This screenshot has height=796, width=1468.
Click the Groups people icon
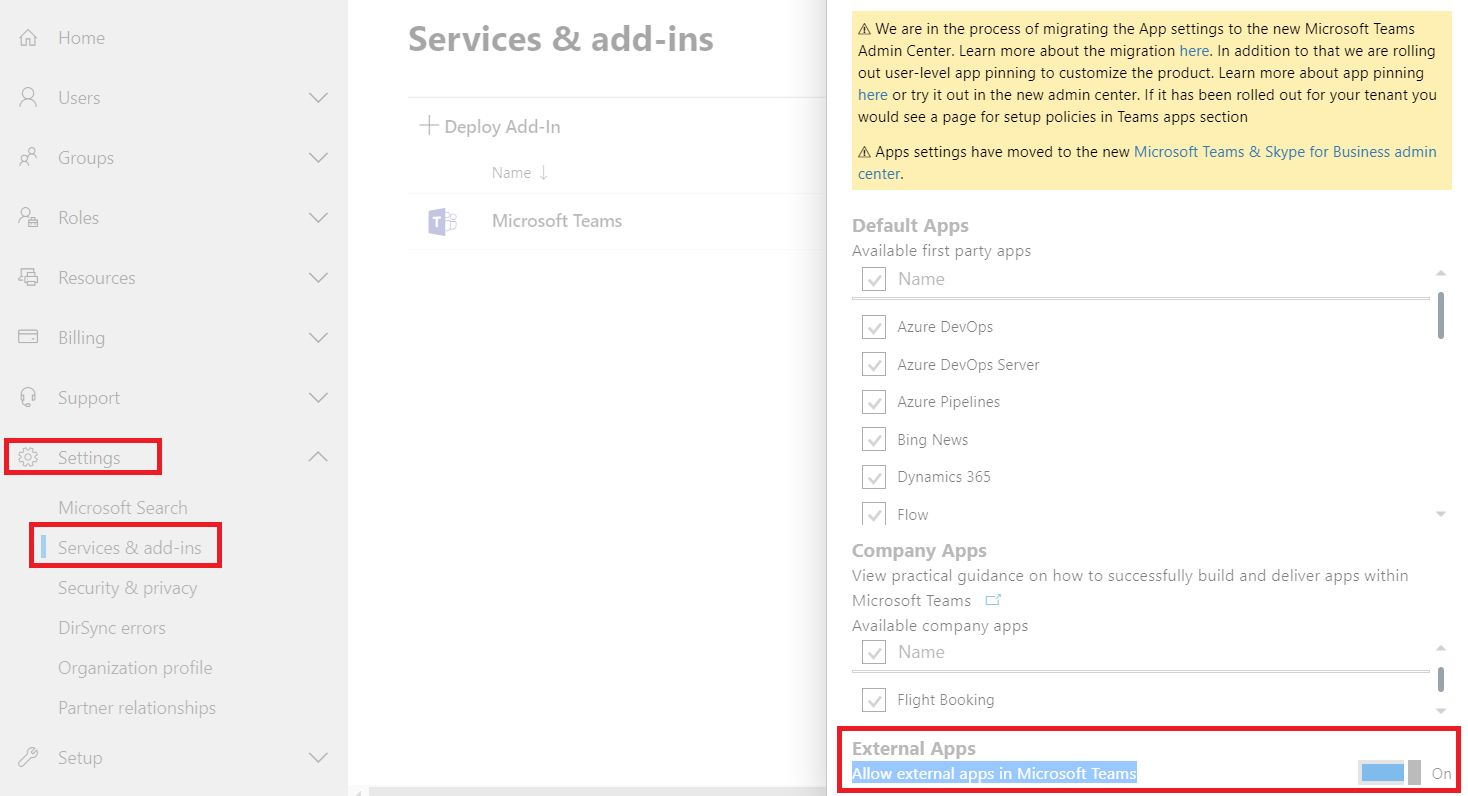click(x=28, y=158)
